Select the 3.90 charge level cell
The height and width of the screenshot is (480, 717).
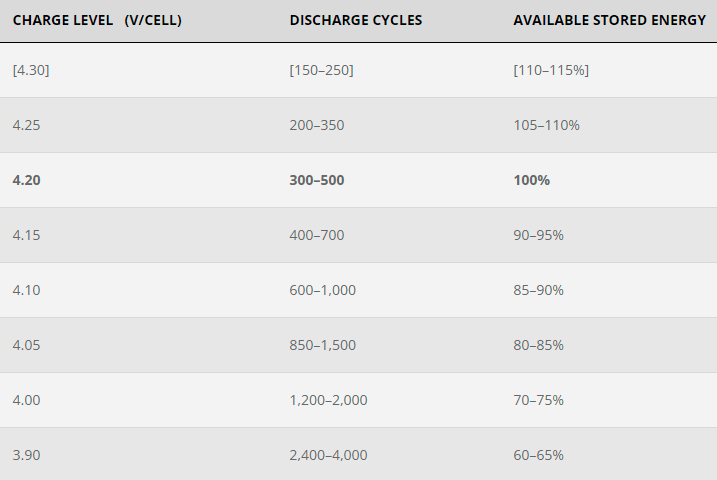(x=27, y=455)
